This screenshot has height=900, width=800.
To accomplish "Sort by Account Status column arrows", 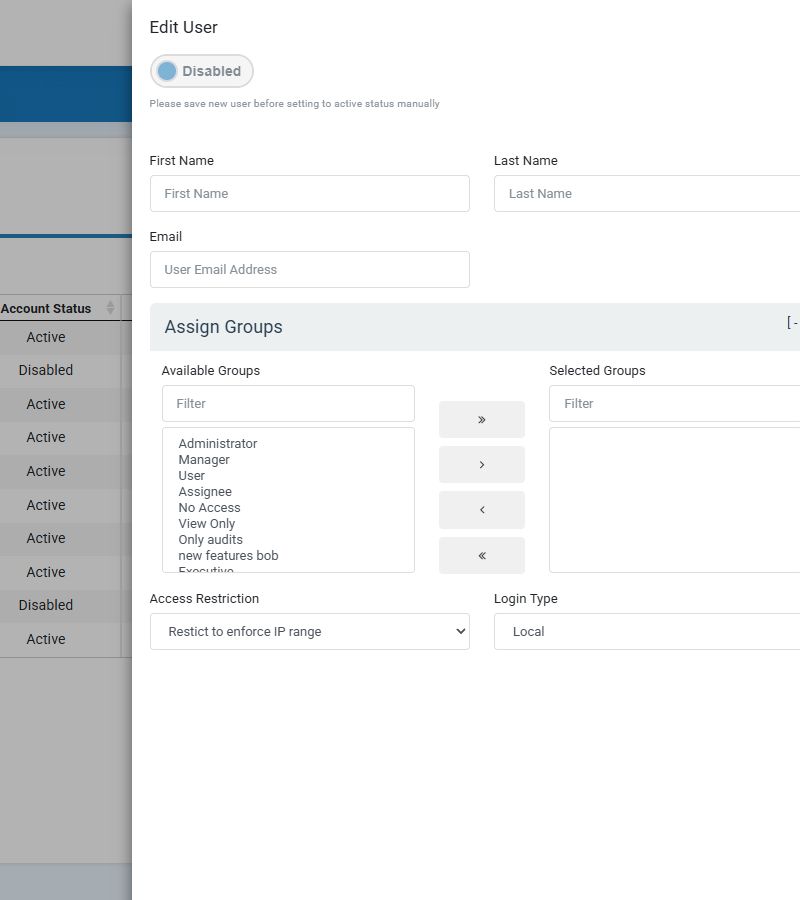I will pyautogui.click(x=110, y=308).
